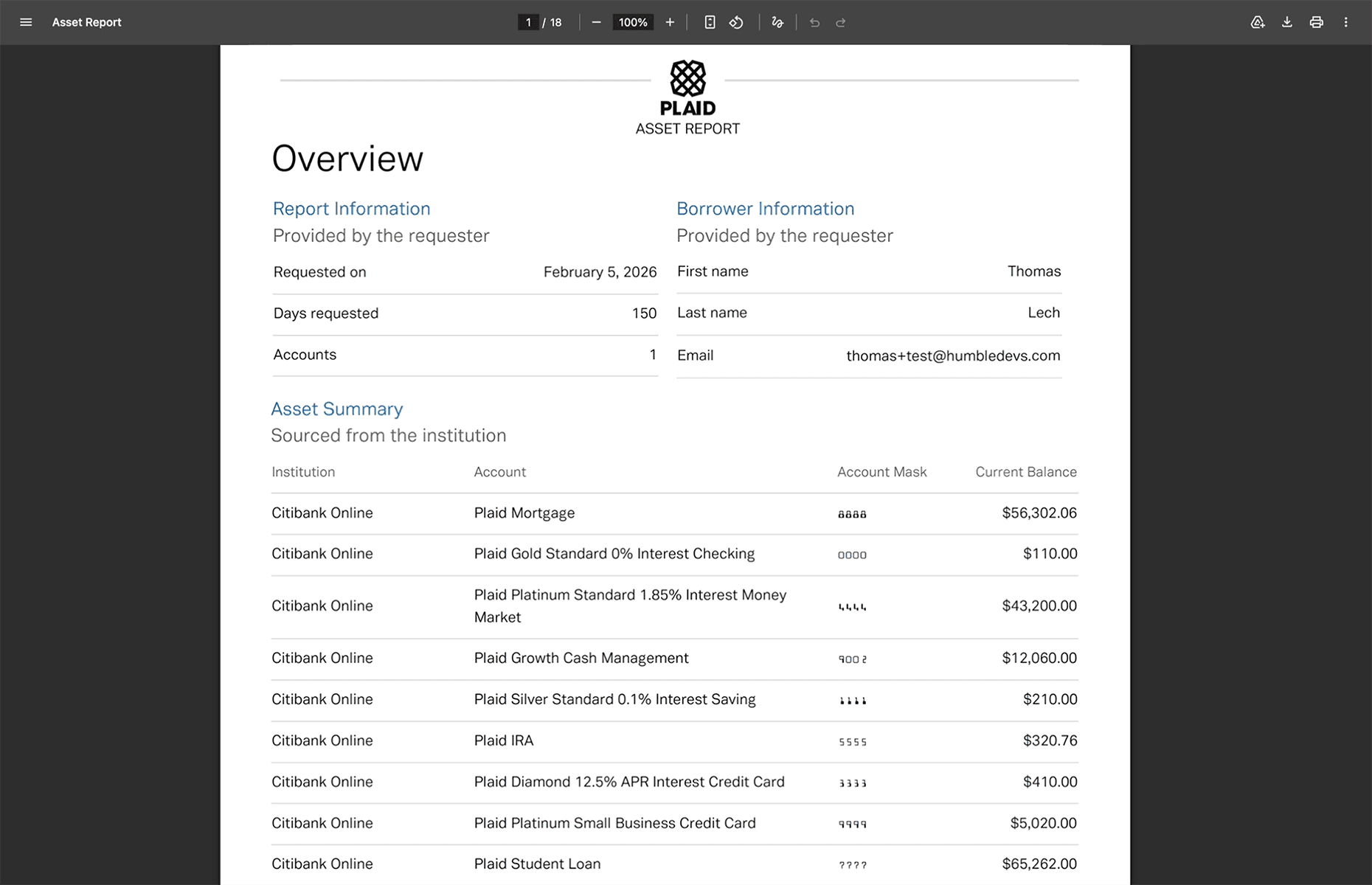This screenshot has height=885, width=1372.
Task: Select the last name Lech
Action: click(1044, 313)
